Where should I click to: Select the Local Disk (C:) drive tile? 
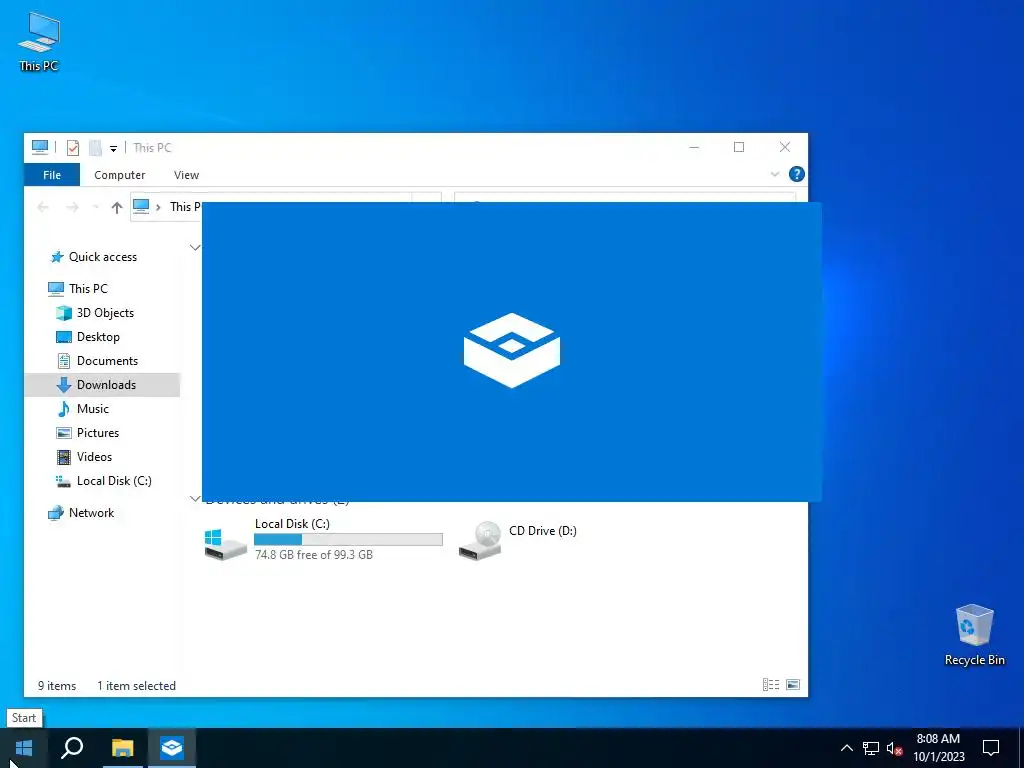click(323, 539)
